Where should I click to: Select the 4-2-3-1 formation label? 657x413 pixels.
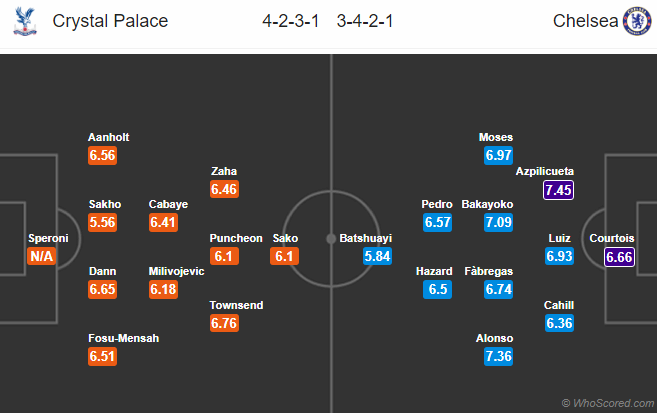pos(290,21)
